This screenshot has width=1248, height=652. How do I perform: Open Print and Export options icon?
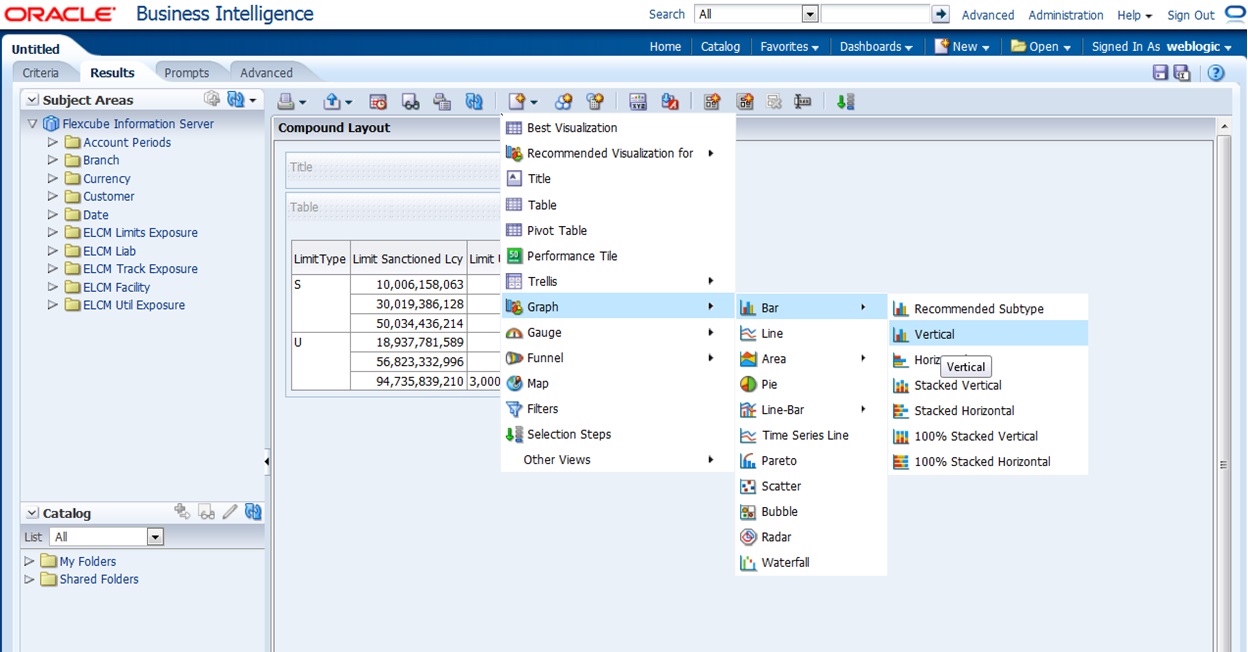pyautogui.click(x=442, y=101)
